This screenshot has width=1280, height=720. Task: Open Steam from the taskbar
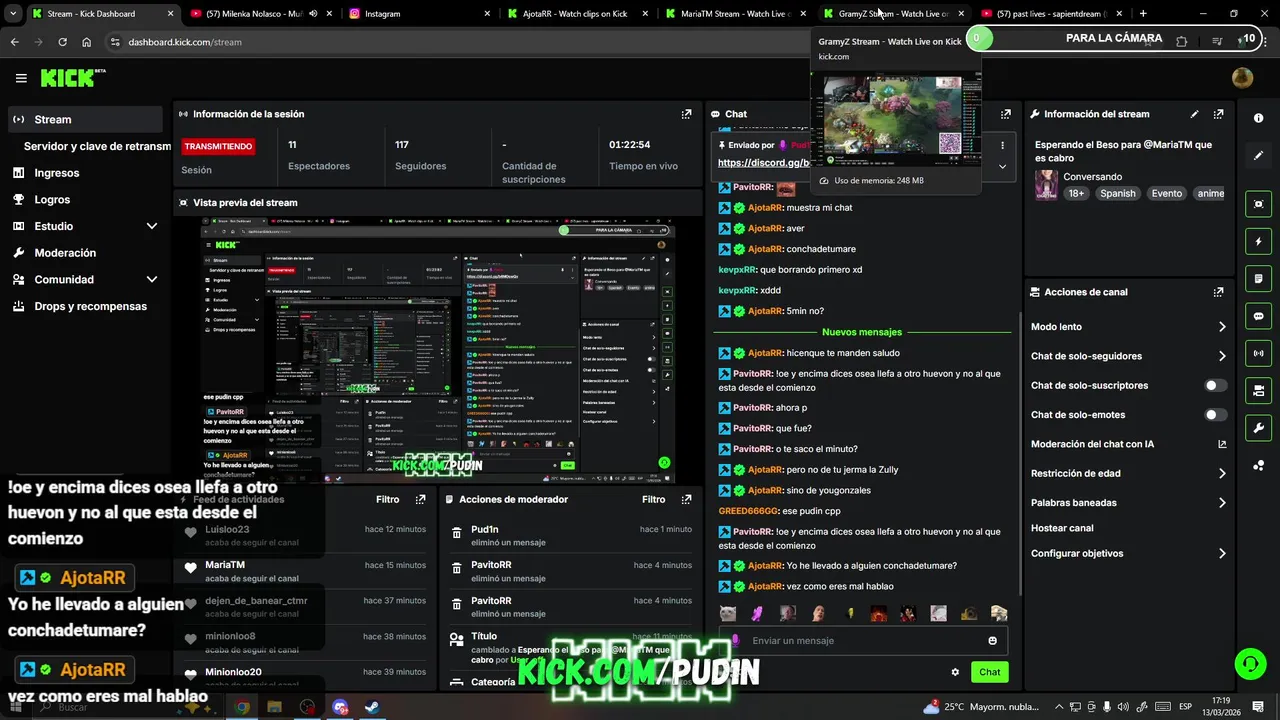370,707
